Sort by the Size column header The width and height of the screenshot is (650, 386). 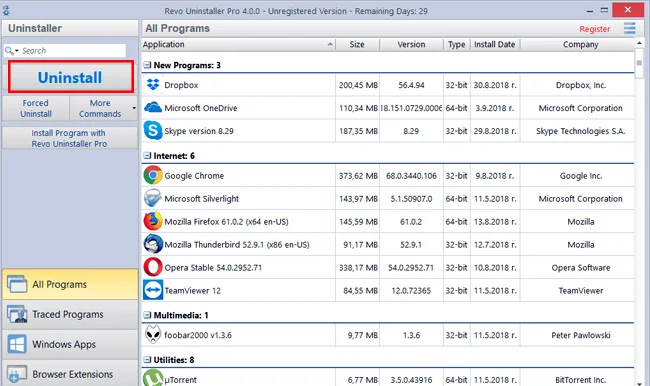(x=357, y=44)
